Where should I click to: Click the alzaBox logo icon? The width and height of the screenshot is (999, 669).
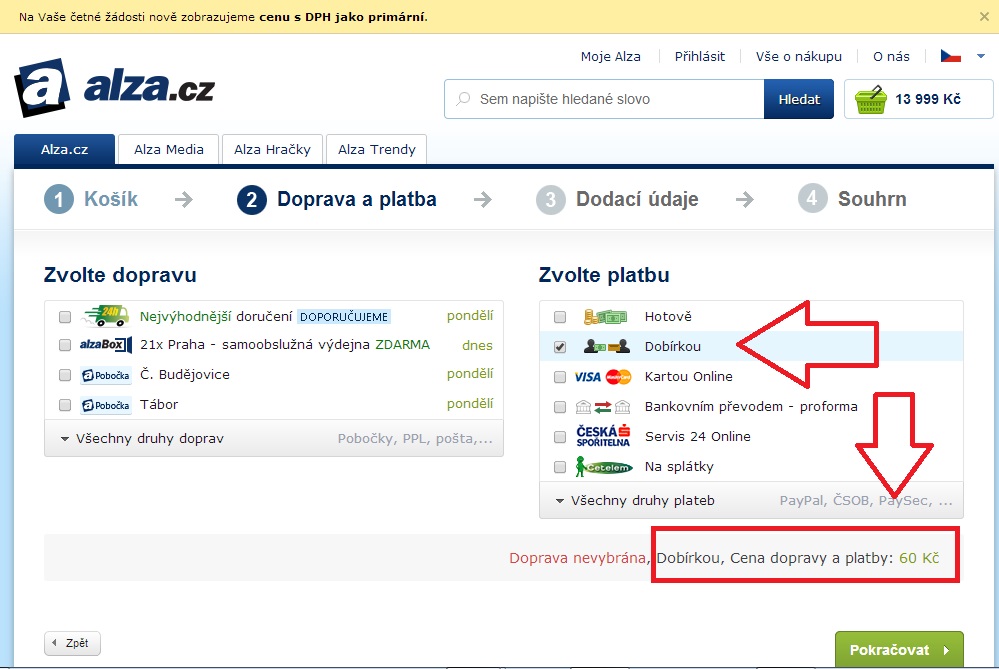pos(106,345)
